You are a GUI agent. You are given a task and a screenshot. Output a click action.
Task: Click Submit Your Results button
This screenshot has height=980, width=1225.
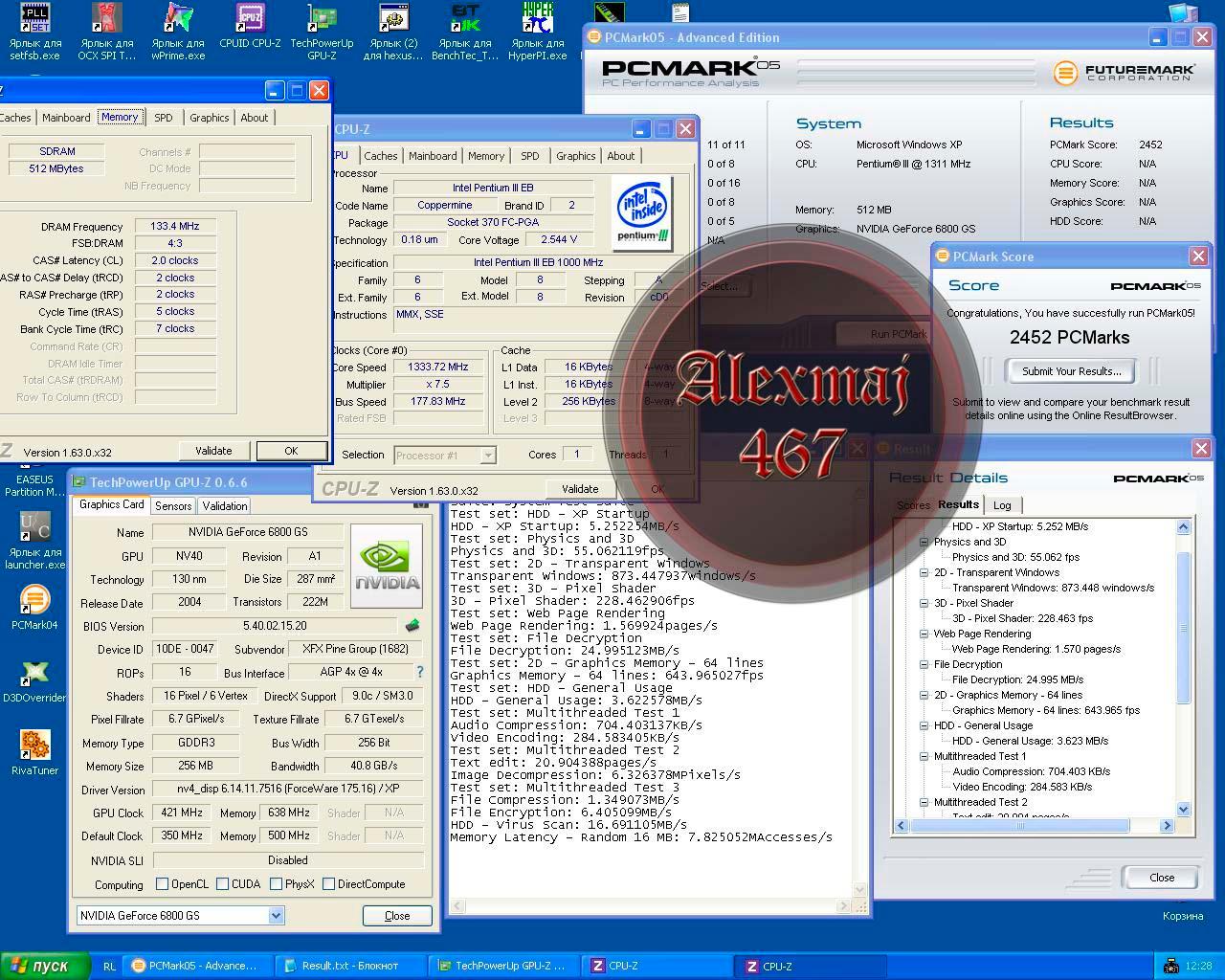click(x=1071, y=371)
